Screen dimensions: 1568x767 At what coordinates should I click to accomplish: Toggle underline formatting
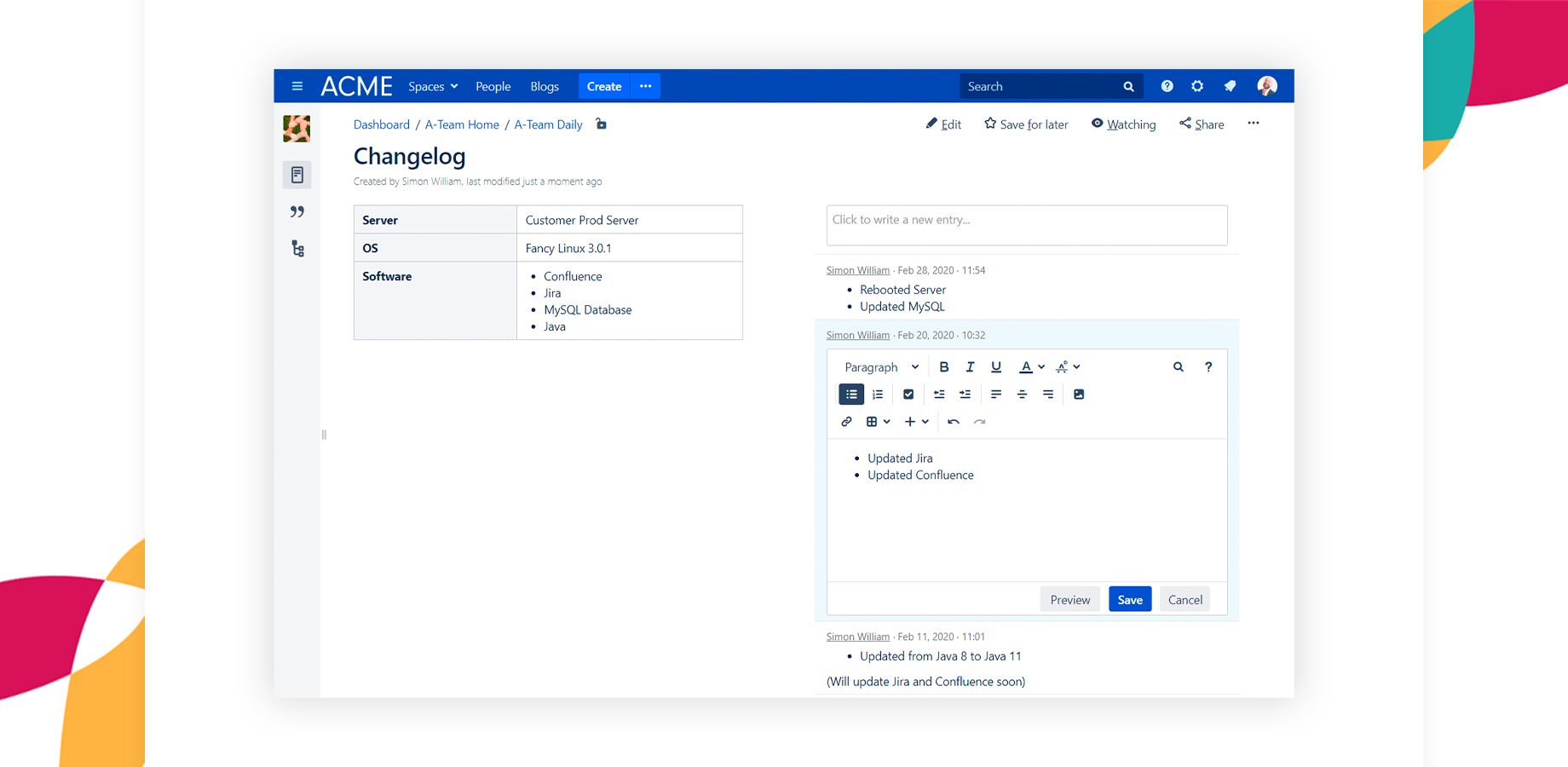tap(996, 367)
